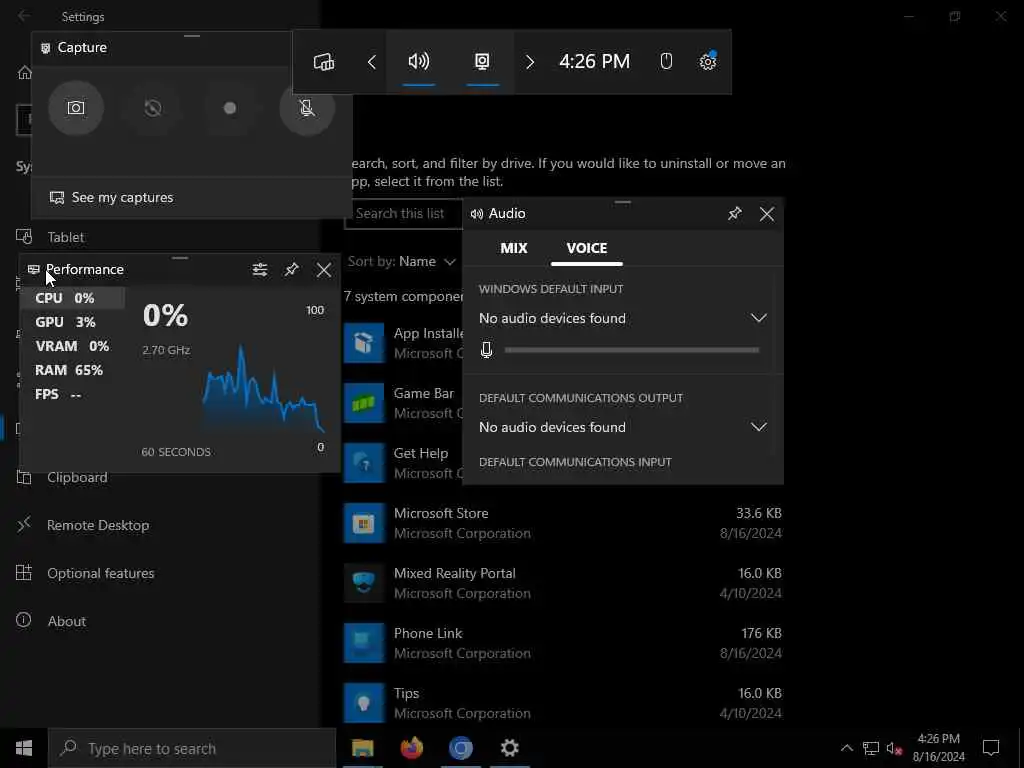Select the GPU metric in Performance
This screenshot has height=768, width=1024.
[72, 322]
